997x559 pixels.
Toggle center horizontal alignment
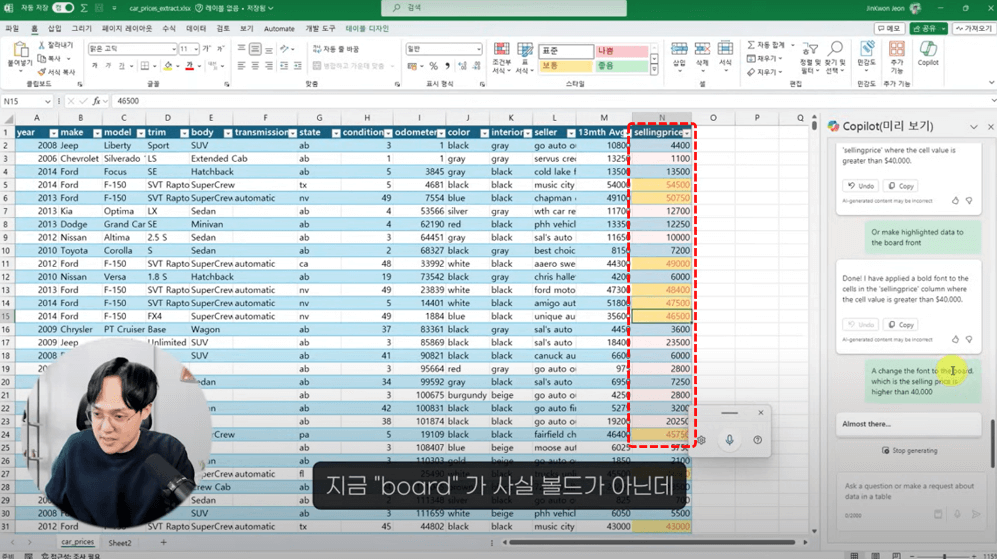[x=256, y=66]
